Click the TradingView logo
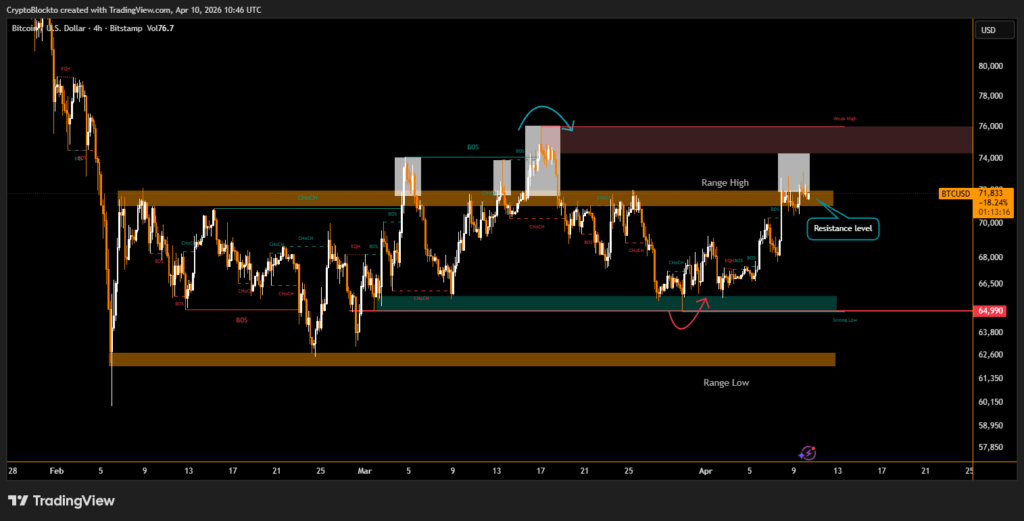1024x521 pixels. 61,501
